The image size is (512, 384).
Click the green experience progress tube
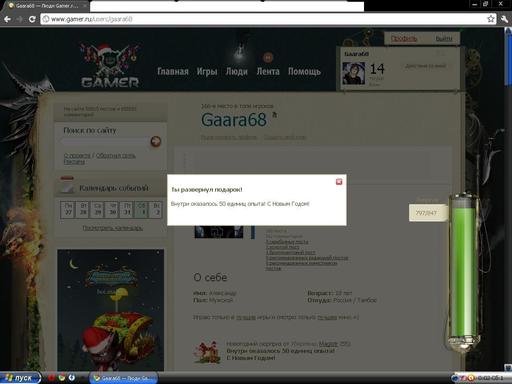[464, 272]
